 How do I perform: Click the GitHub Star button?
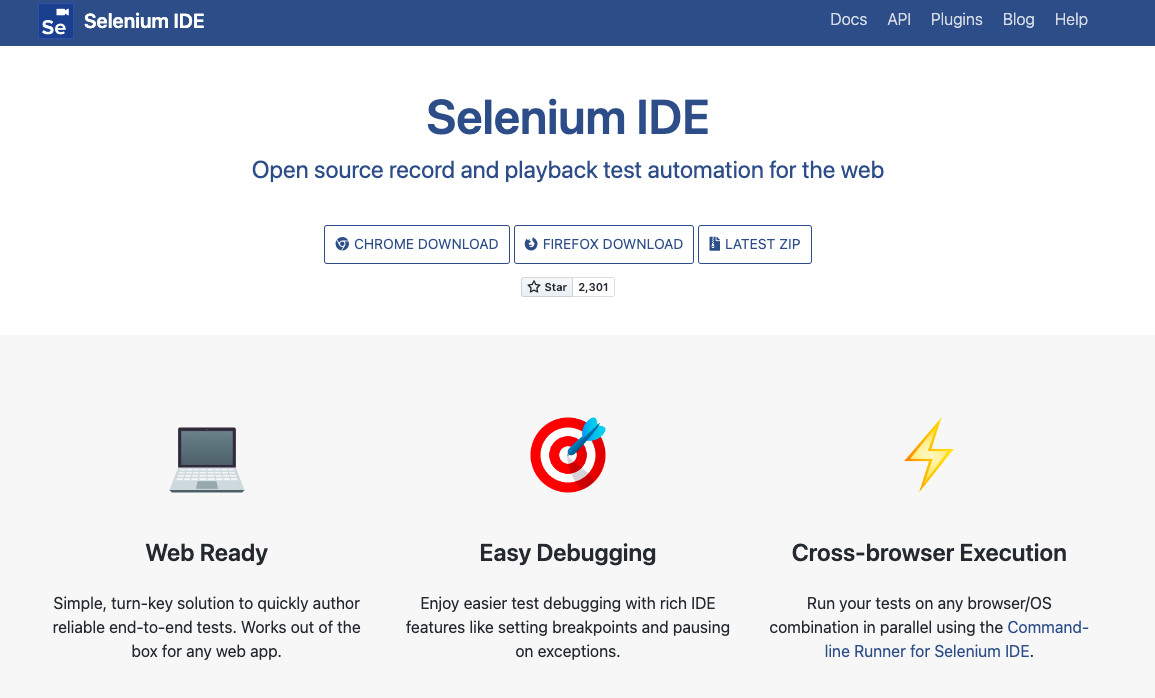pos(547,287)
